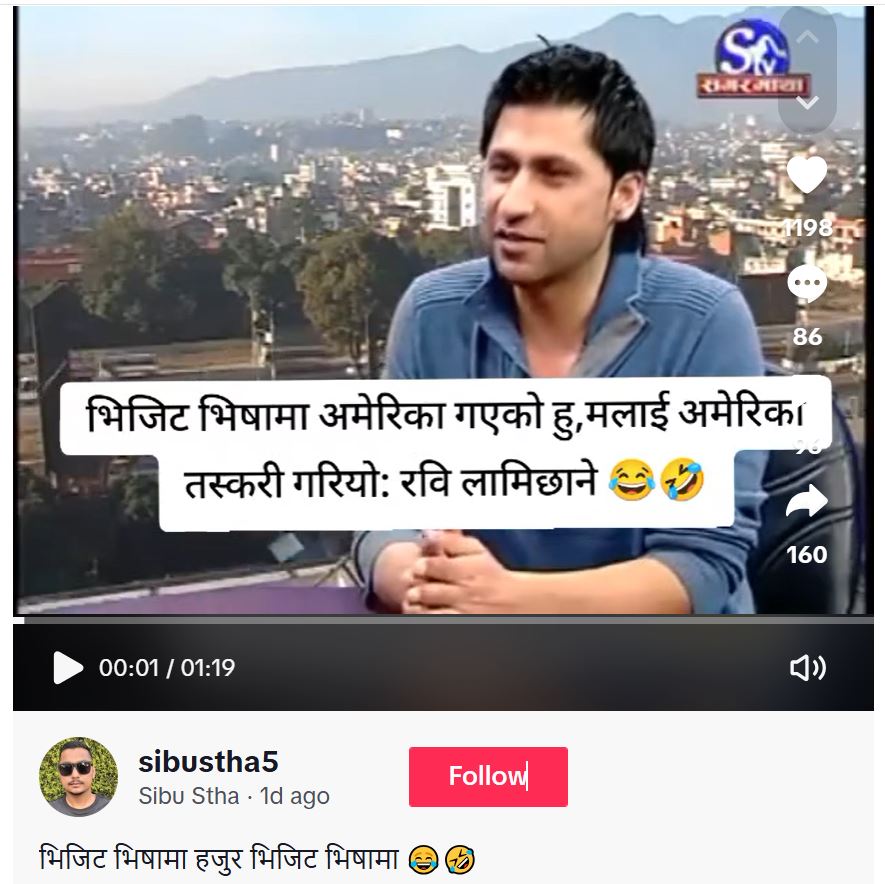Mute audio using the speaker icon

(808, 668)
